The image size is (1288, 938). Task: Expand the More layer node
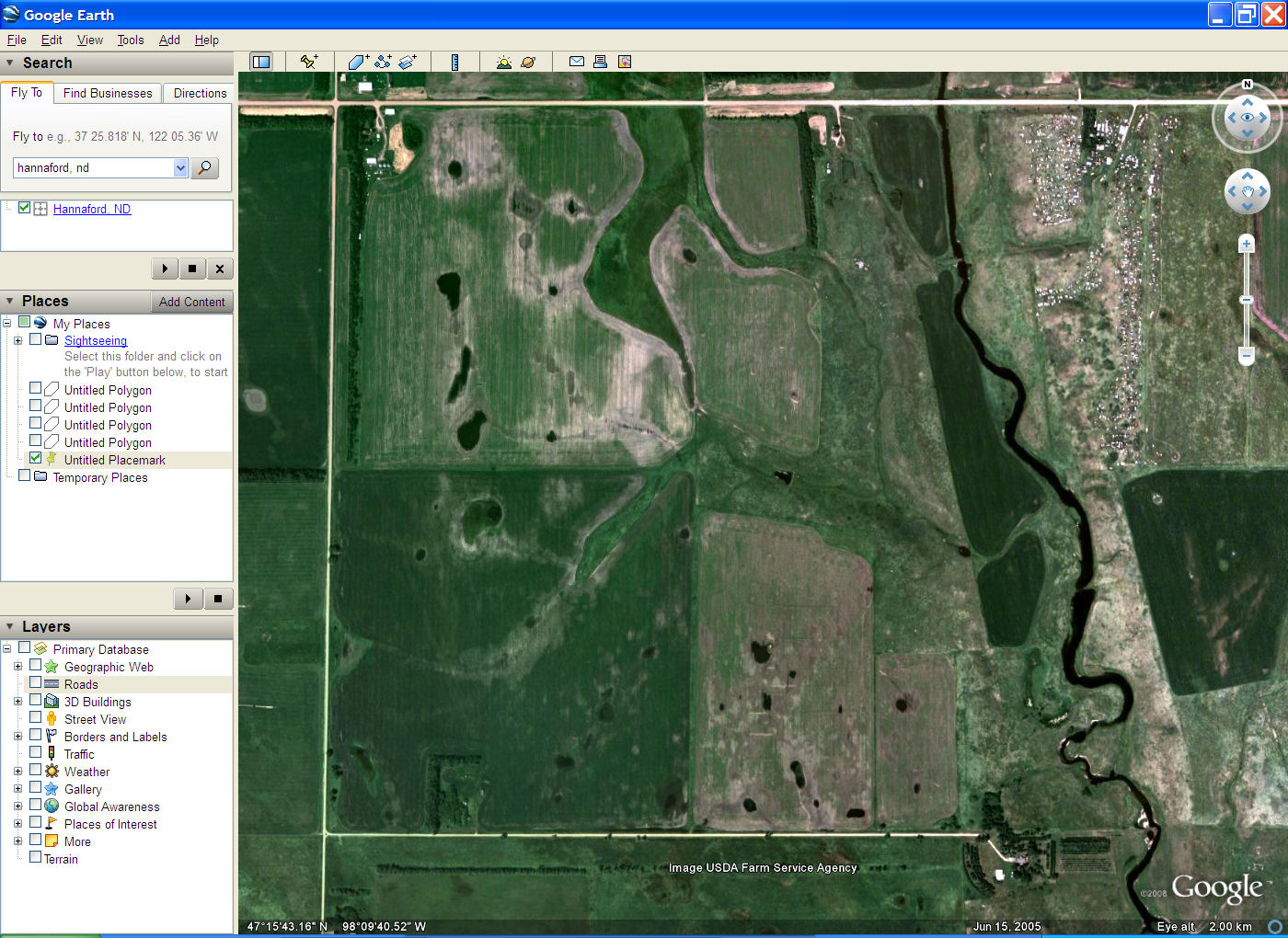pyautogui.click(x=17, y=841)
